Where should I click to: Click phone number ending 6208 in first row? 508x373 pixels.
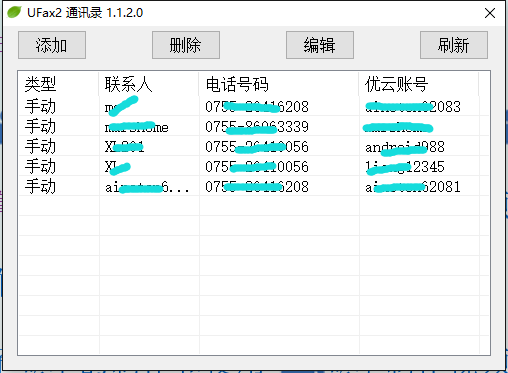click(257, 107)
